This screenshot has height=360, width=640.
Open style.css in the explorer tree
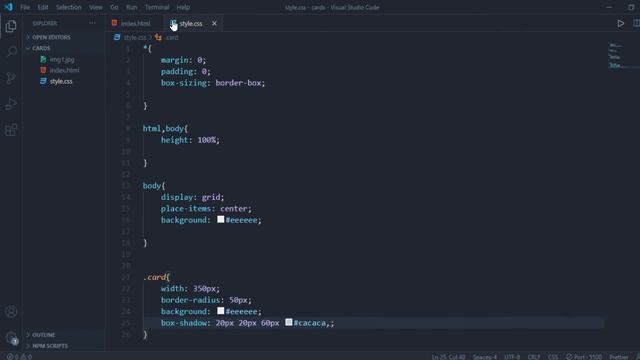click(x=61, y=81)
